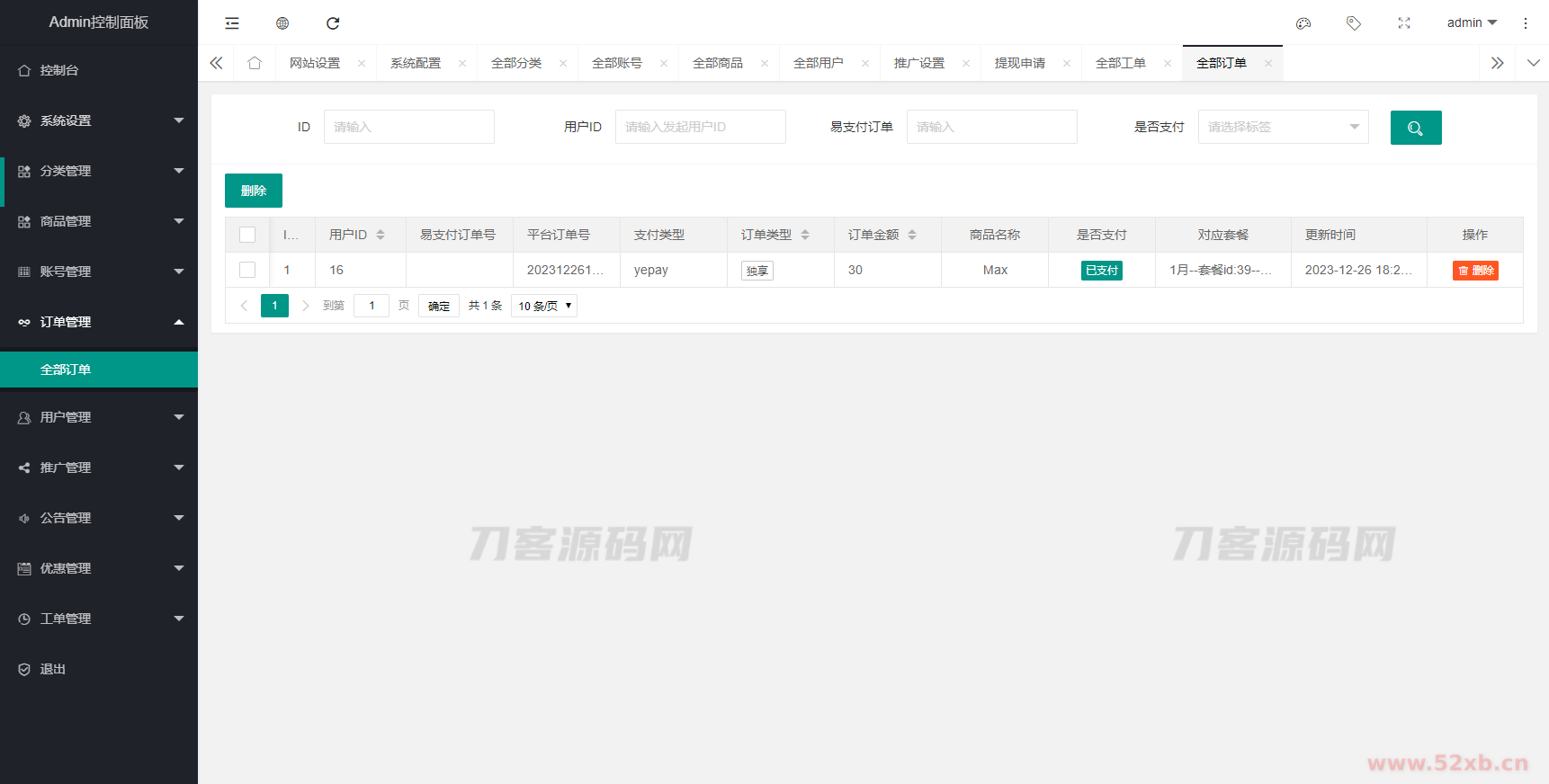Click the 用户ID input field
Image resolution: width=1549 pixels, height=784 pixels.
pos(700,127)
